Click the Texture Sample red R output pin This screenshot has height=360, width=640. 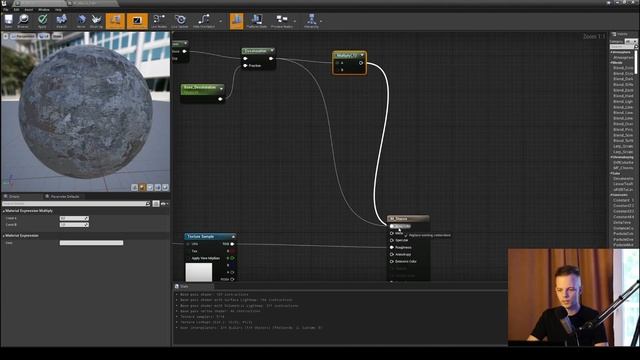pos(232,251)
